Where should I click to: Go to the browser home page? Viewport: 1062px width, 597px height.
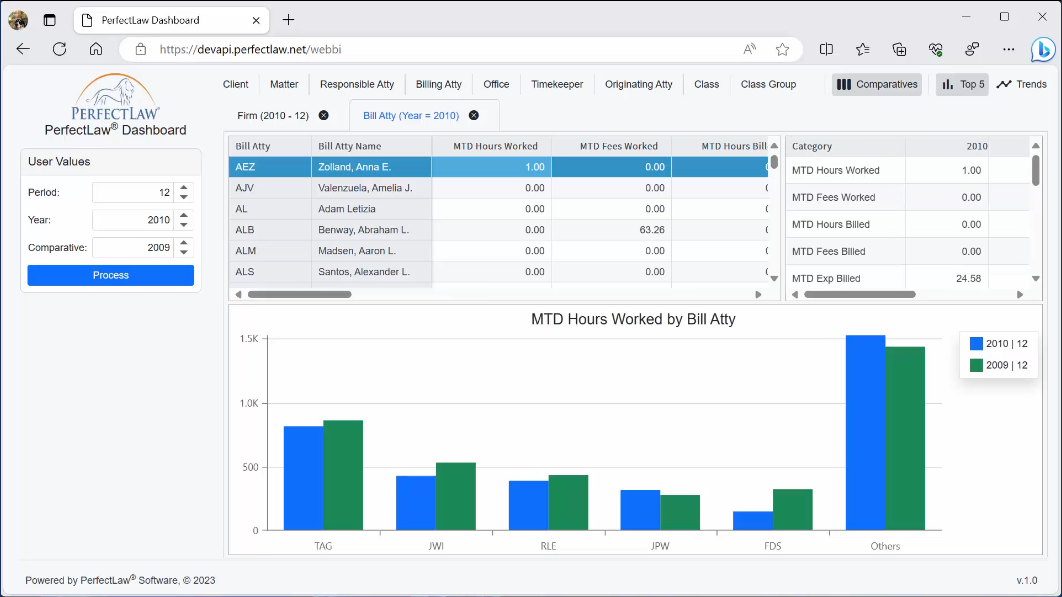pos(96,49)
